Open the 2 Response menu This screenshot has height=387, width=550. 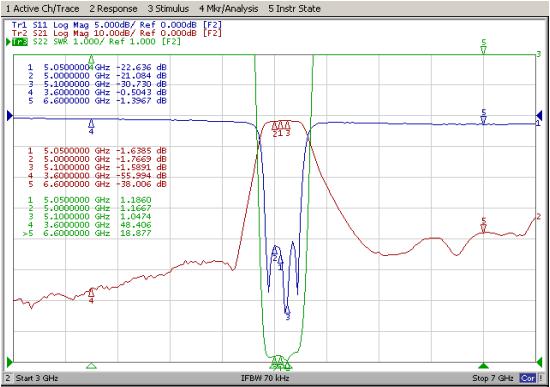(113, 8)
